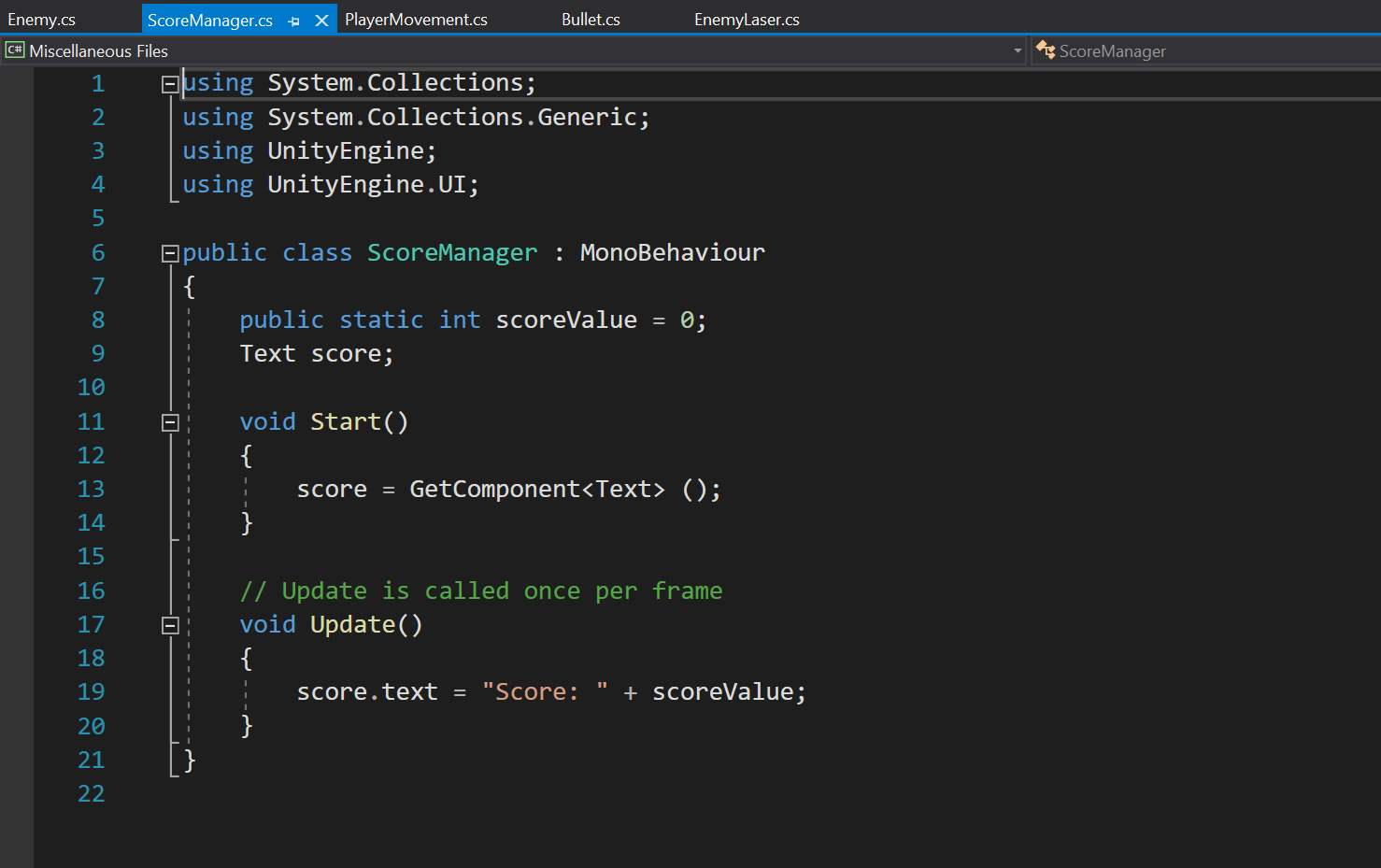
Task: Click 'System.Collections.Generic' namespace text
Action: 452,118
